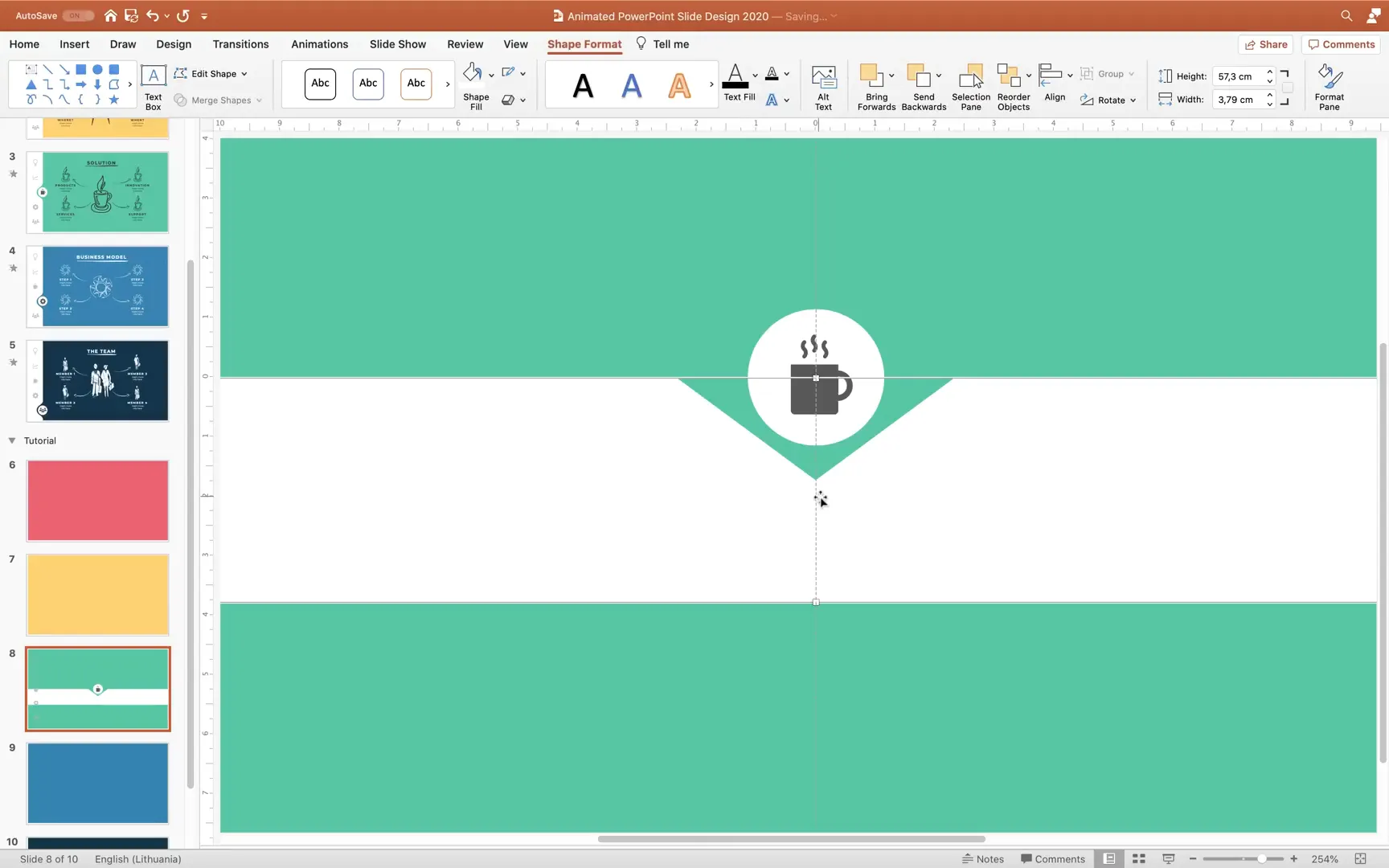
Task: Start the slideshow from the status bar
Action: (1168, 858)
